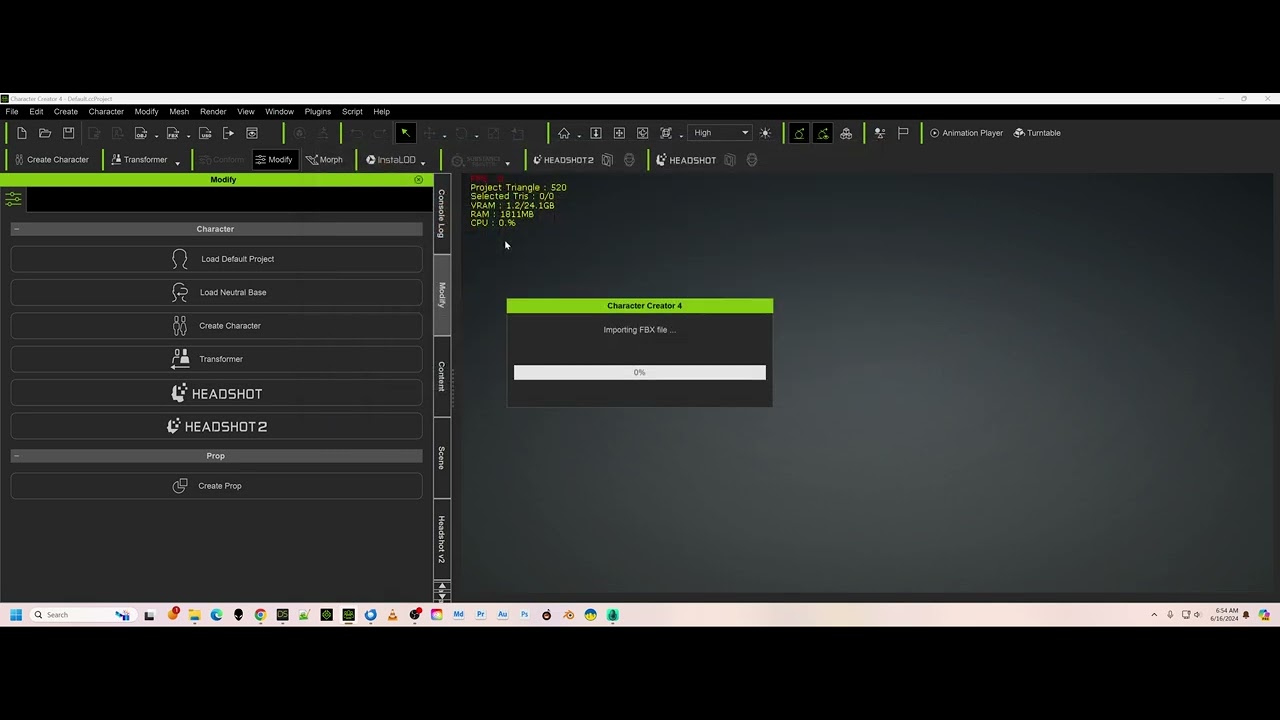Click the move-arrows camera view icon
1280x720 pixels.
coord(619,133)
